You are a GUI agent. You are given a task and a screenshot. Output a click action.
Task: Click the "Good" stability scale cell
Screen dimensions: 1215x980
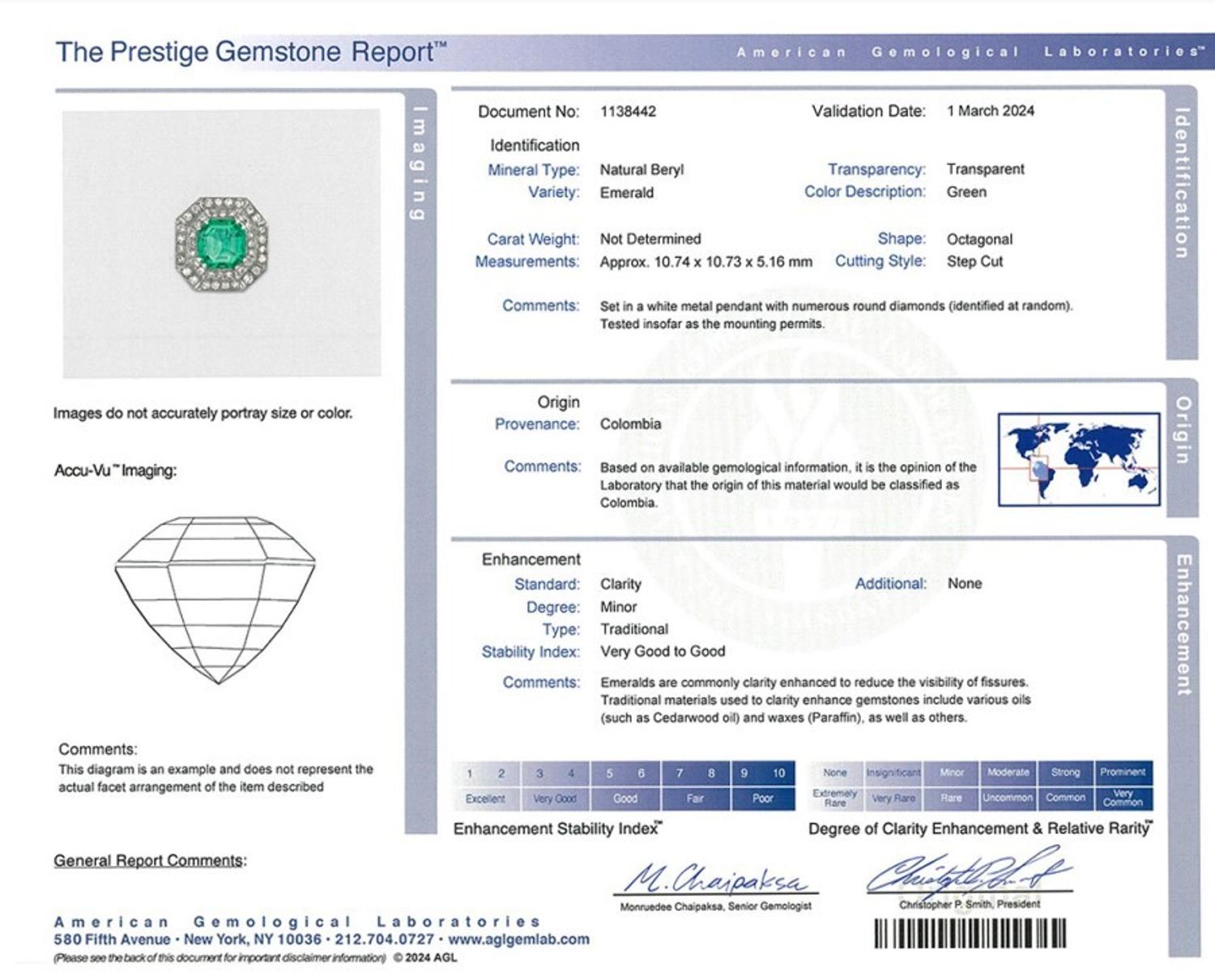tap(625, 799)
